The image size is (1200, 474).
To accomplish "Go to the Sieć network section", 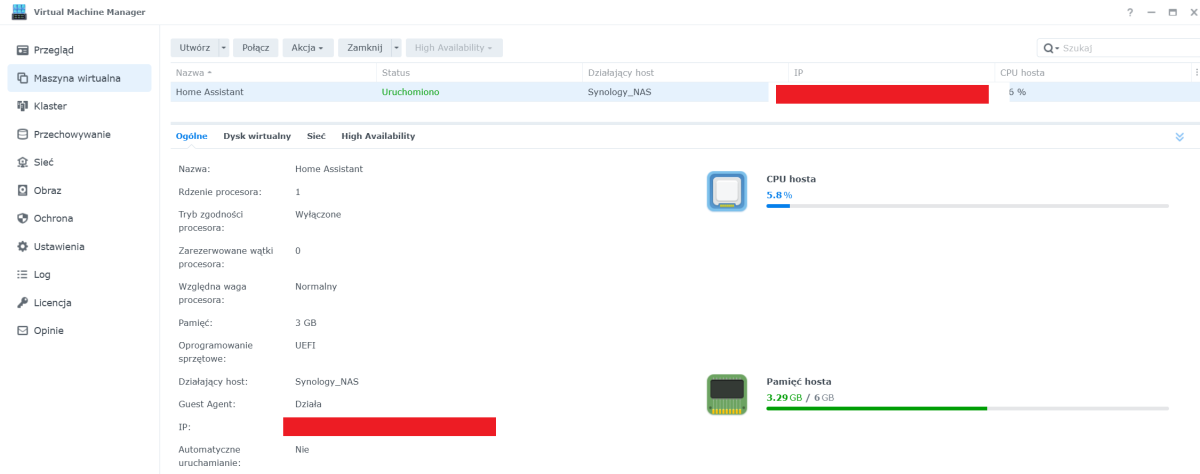I will [43, 162].
